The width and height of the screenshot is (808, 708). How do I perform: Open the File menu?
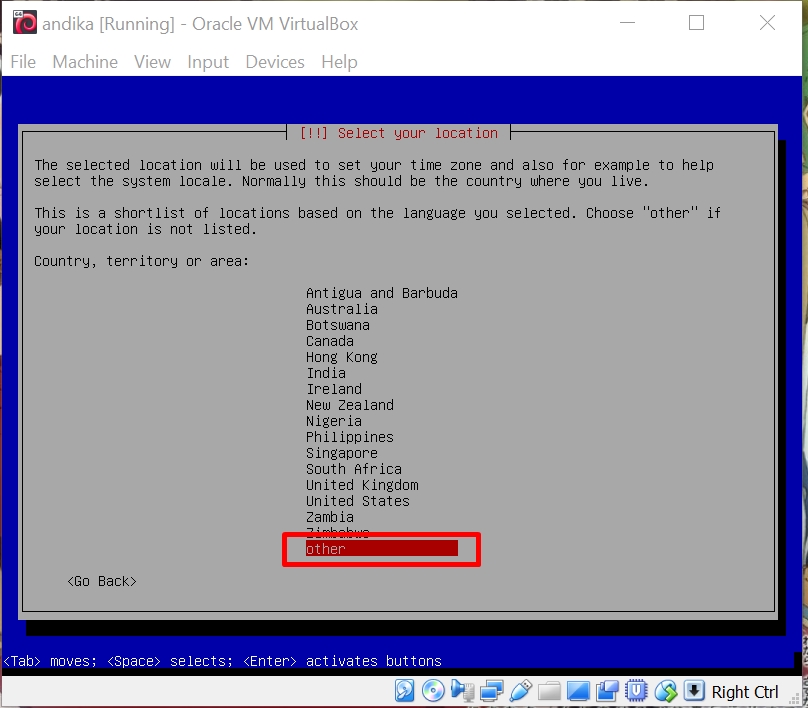(23, 62)
